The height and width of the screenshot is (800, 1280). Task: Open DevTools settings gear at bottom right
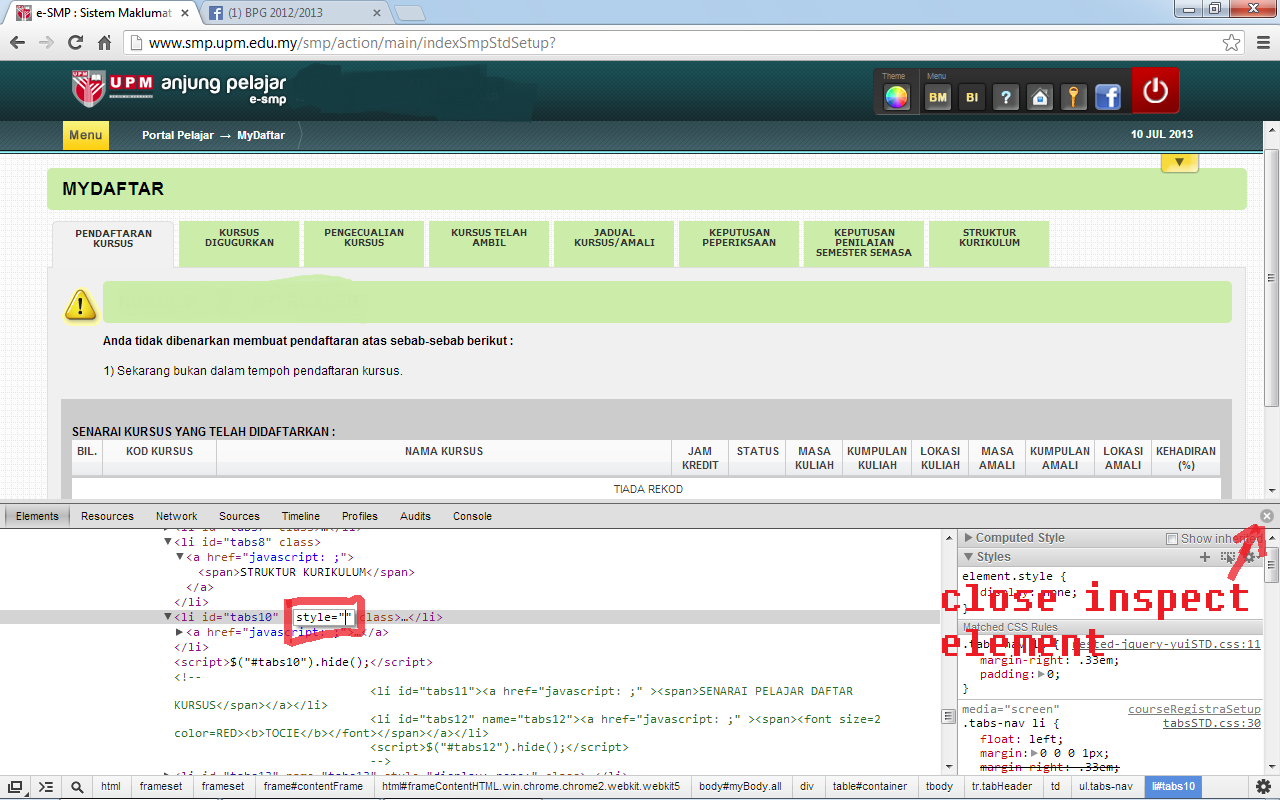click(x=1264, y=787)
